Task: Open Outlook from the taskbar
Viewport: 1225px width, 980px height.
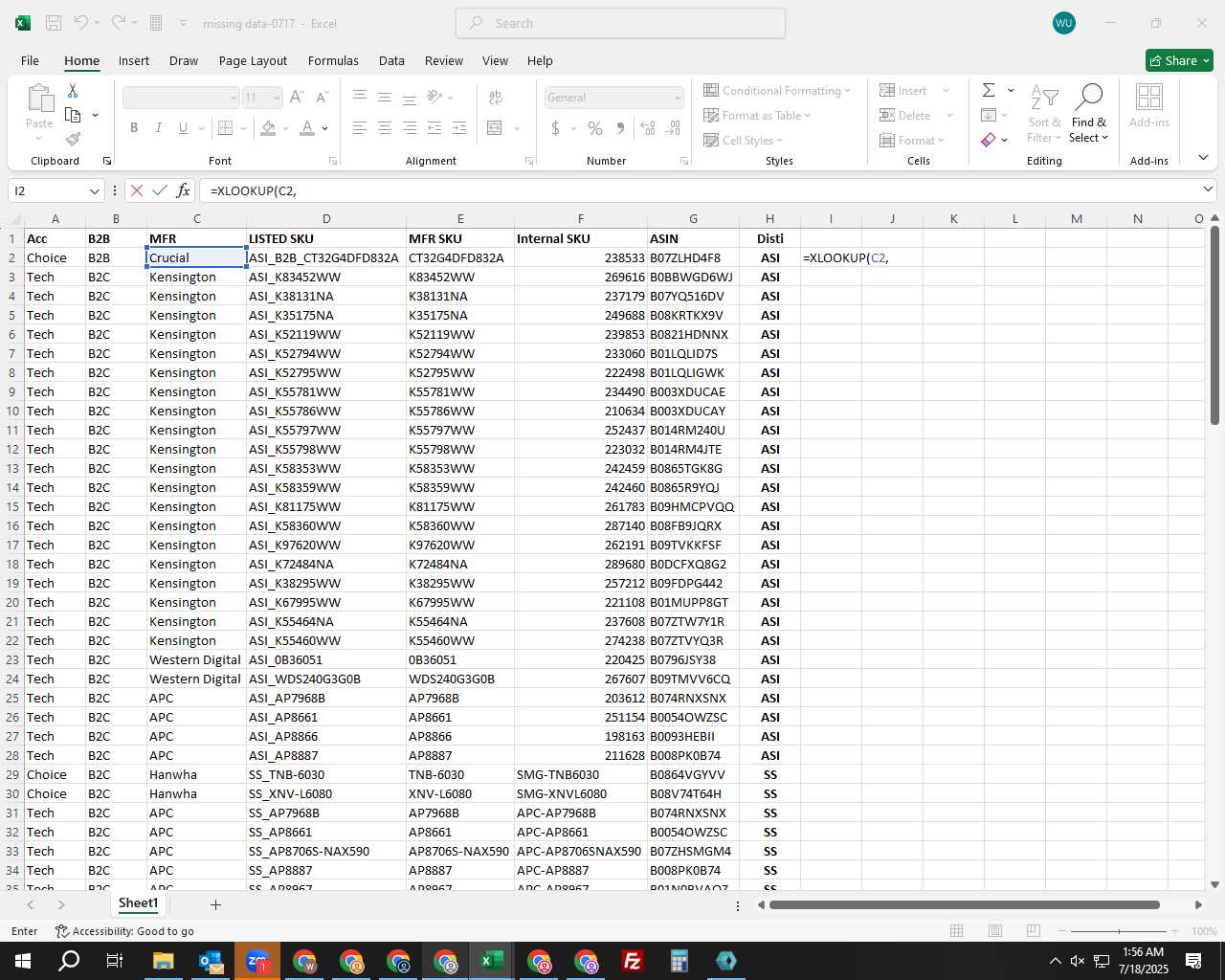Action: [x=211, y=961]
